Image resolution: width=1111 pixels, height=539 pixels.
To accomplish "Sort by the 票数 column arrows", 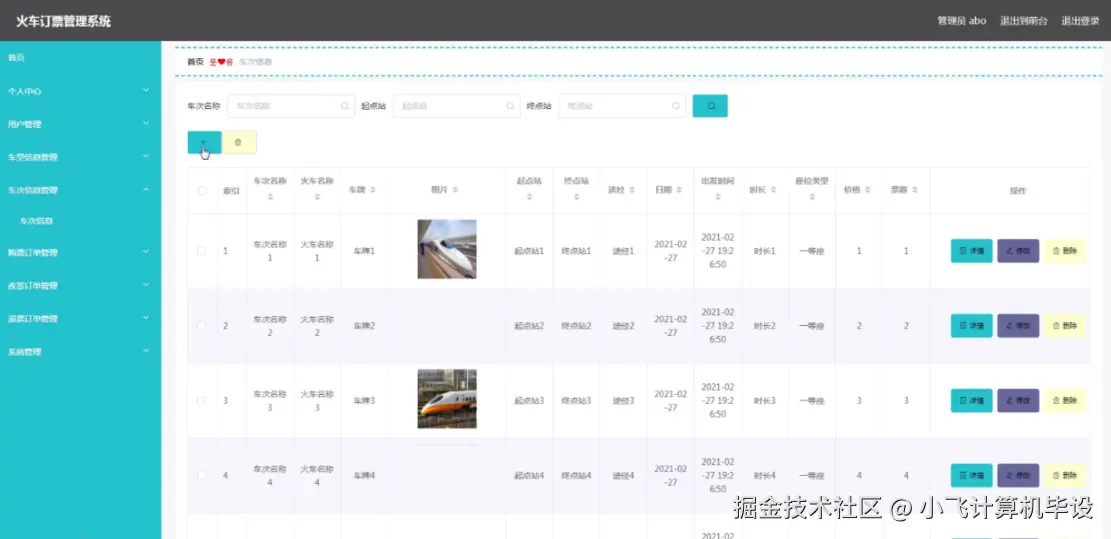I will [x=915, y=191].
